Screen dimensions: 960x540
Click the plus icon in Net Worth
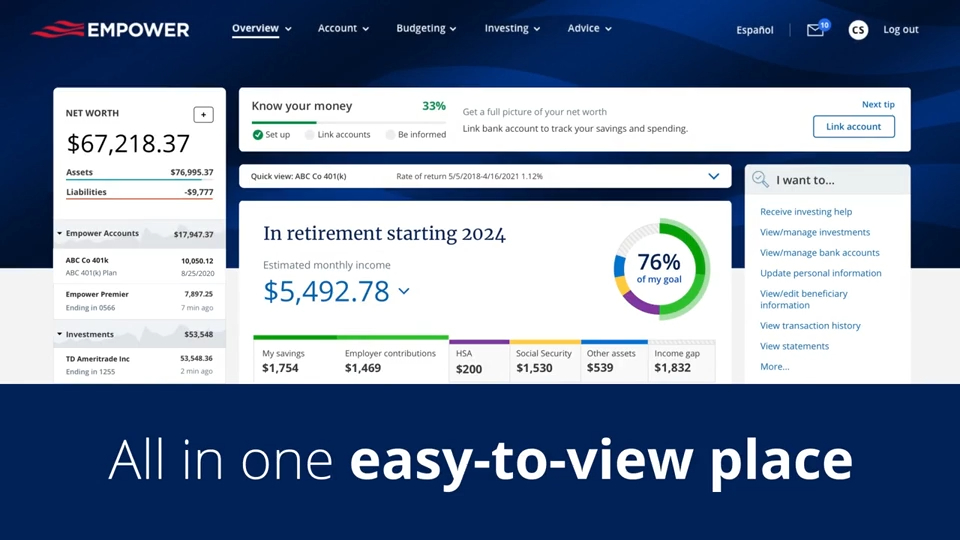point(203,115)
